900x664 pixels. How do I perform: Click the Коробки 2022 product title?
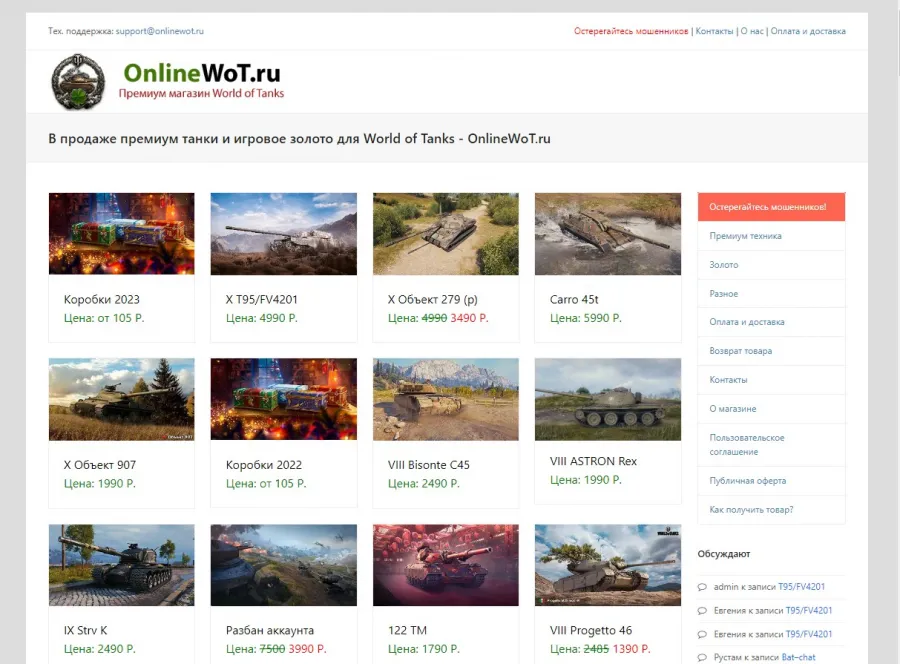[263, 465]
